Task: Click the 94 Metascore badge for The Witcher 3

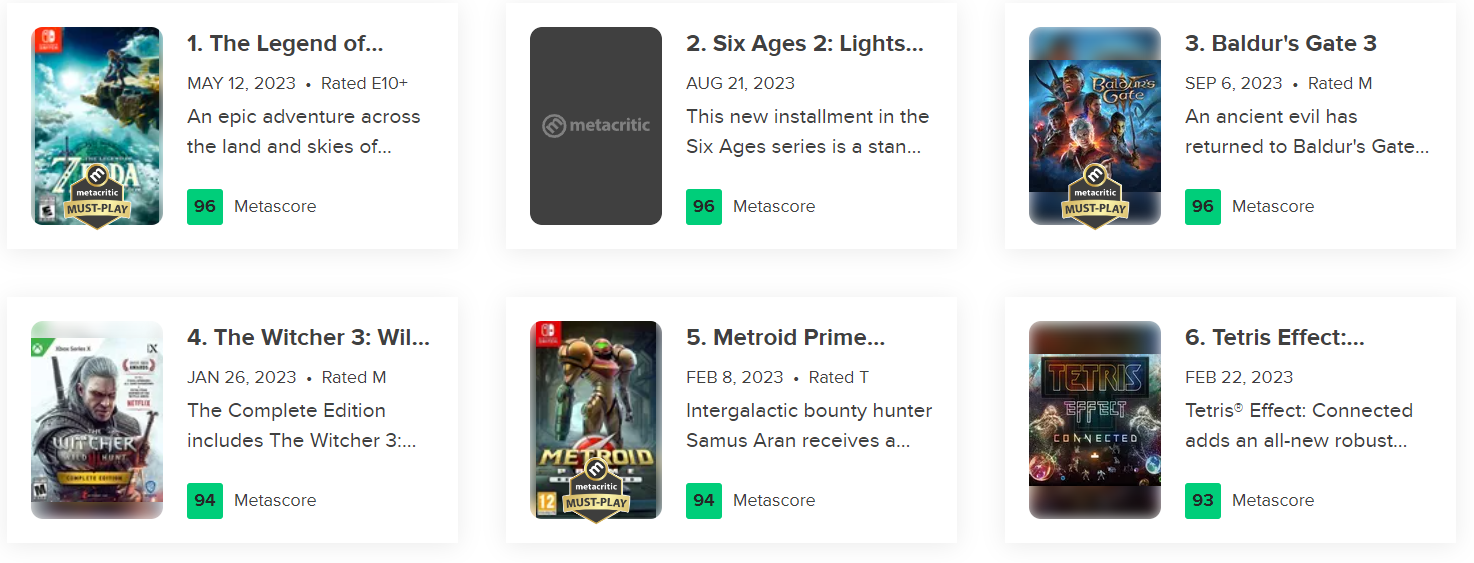Action: click(x=205, y=500)
